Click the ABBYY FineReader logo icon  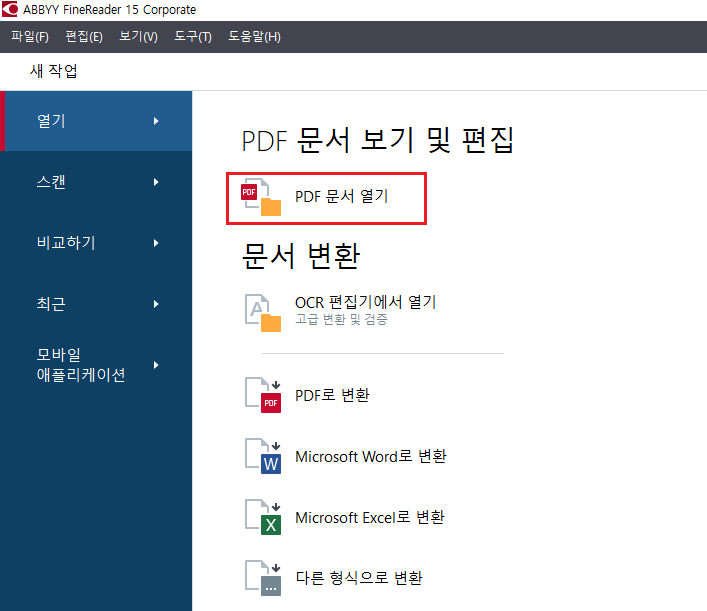click(x=9, y=9)
